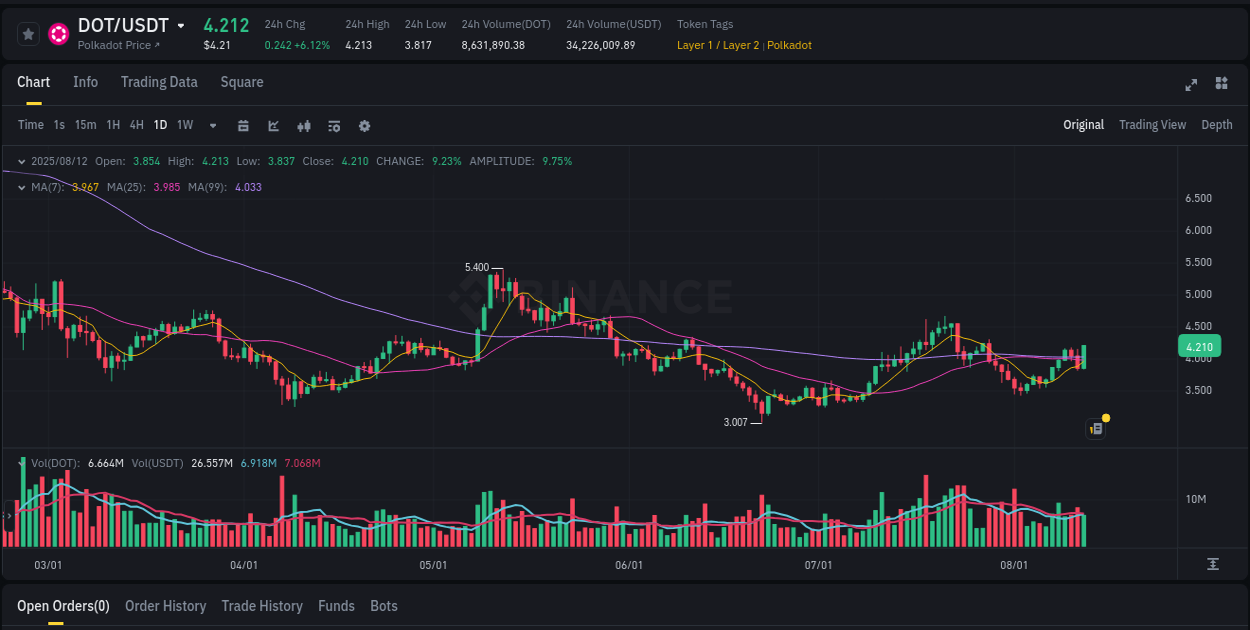Enable the 4H candle interval
1250x630 pixels.
pyautogui.click(x=136, y=125)
